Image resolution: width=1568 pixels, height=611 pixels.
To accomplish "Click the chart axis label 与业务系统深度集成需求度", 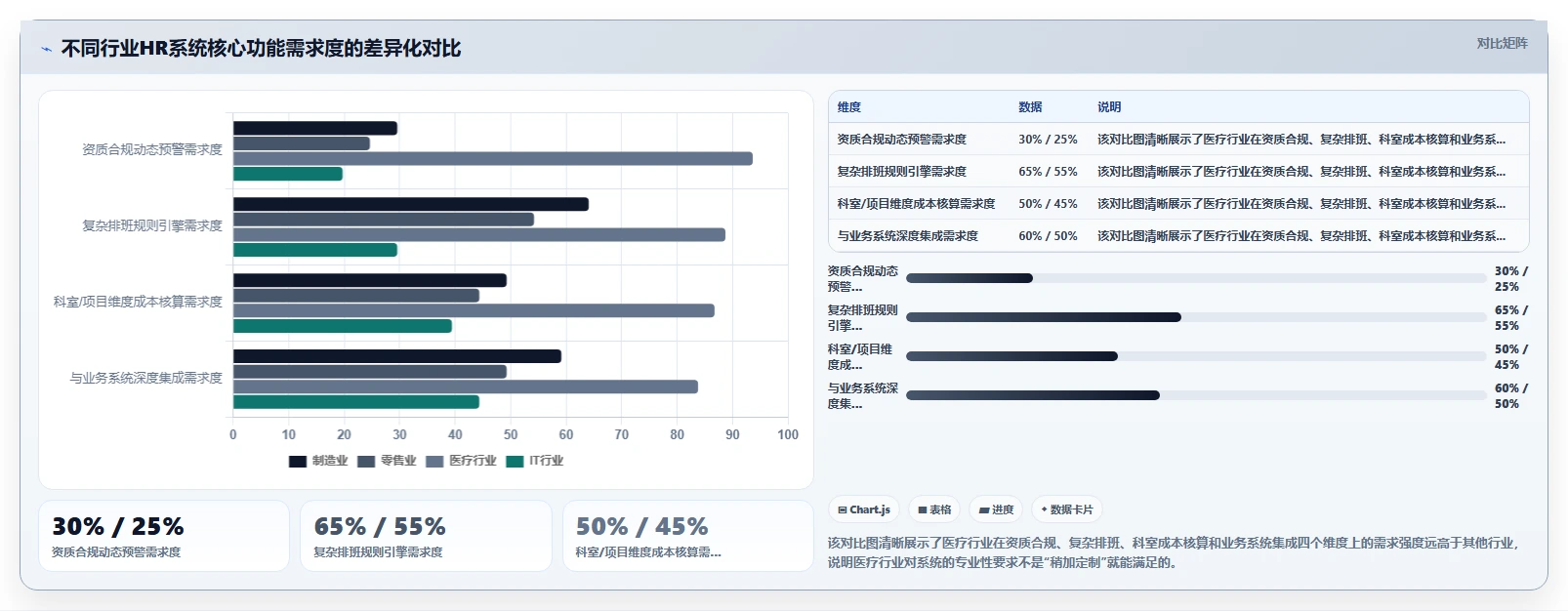I will (x=146, y=378).
